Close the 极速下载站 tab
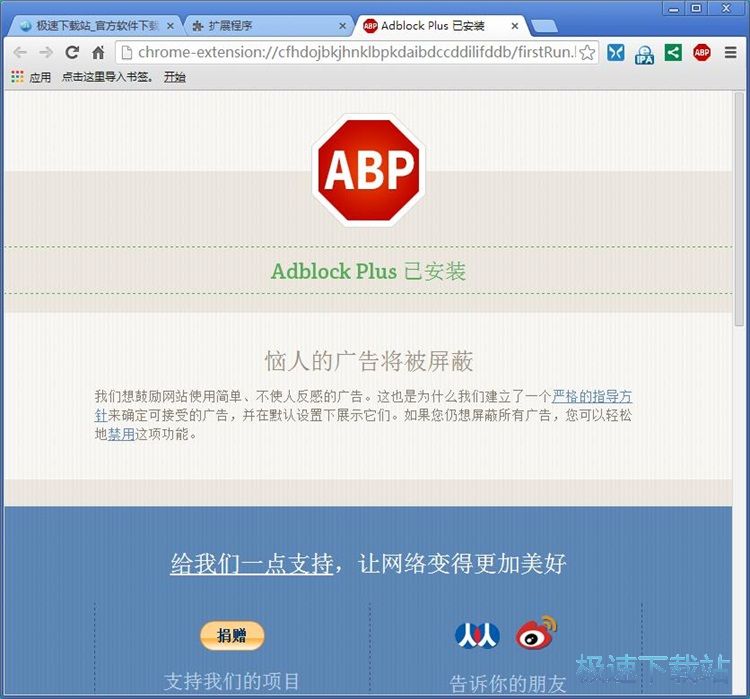The height and width of the screenshot is (699, 750). pyautogui.click(x=170, y=26)
